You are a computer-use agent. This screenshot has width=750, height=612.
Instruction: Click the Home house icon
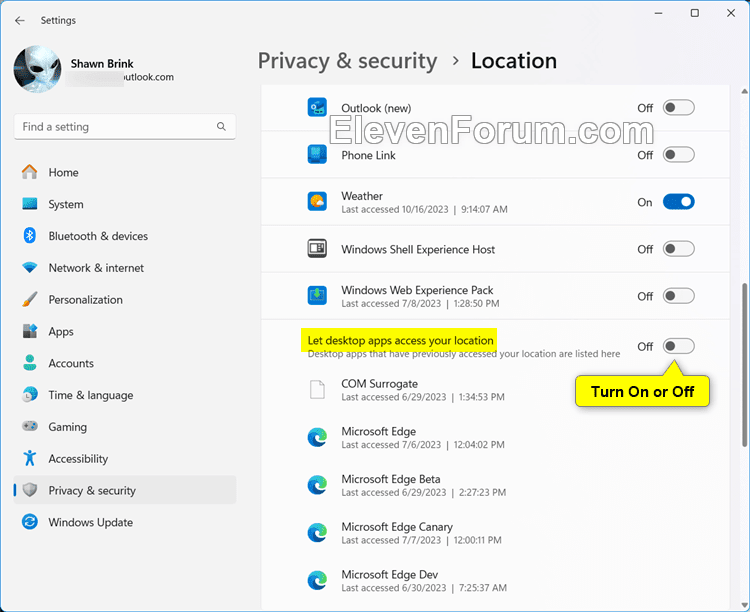click(30, 172)
